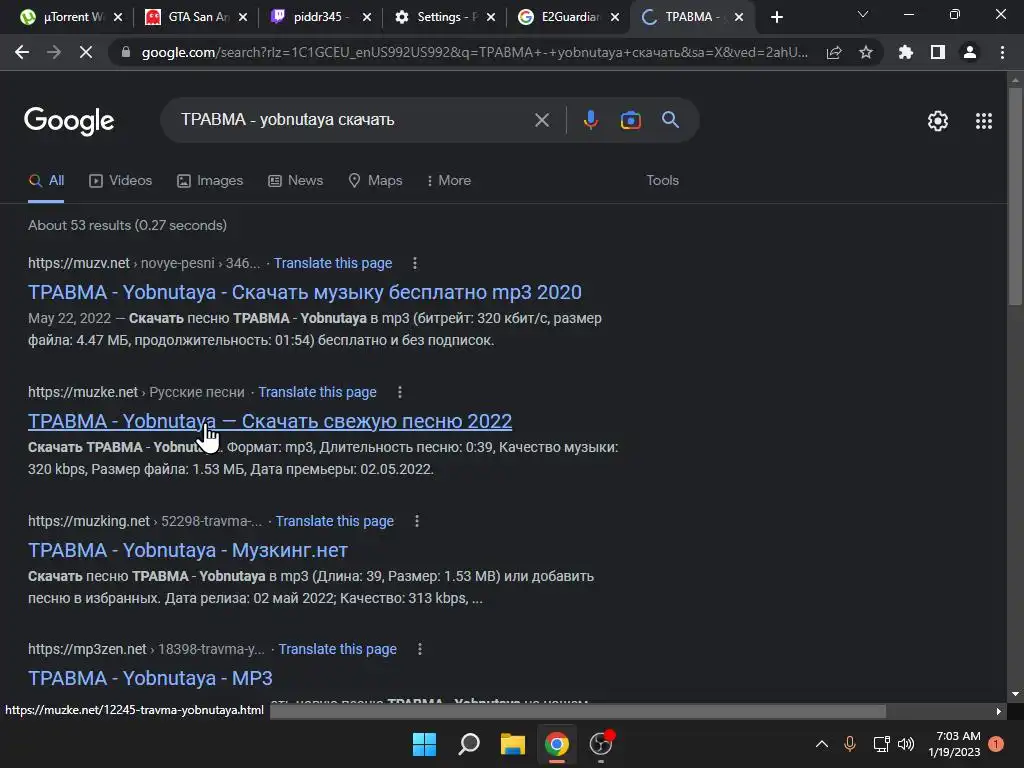Open options for the muzke.net result
The image size is (1024, 768).
click(x=400, y=392)
